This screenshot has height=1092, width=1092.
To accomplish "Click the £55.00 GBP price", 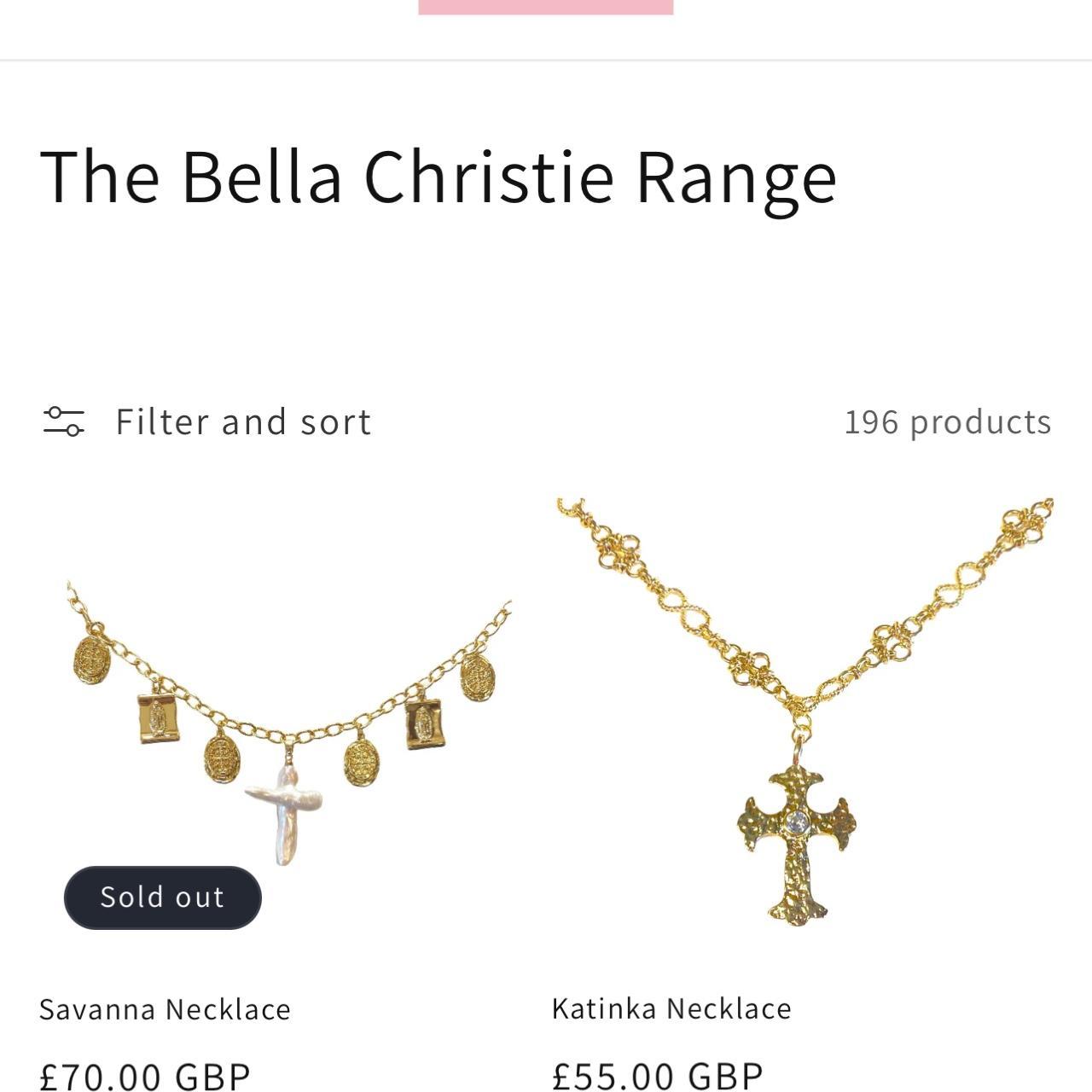I will 658,1075.
